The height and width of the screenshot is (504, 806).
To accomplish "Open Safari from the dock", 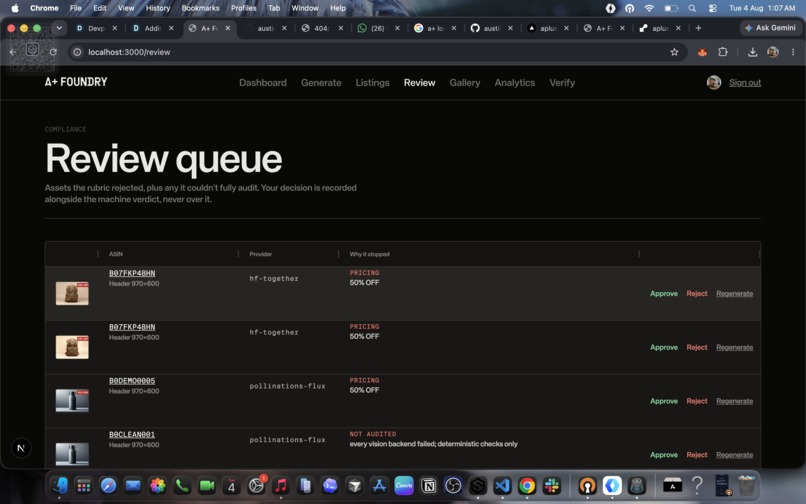I will coord(108,485).
